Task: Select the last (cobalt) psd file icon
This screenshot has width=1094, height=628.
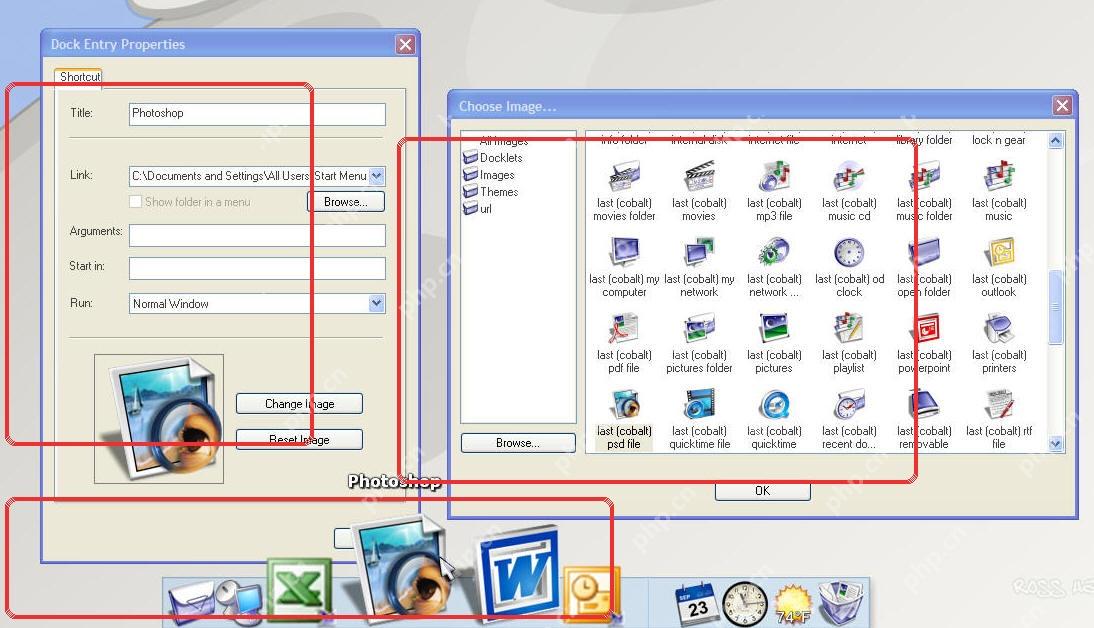Action: [624, 405]
